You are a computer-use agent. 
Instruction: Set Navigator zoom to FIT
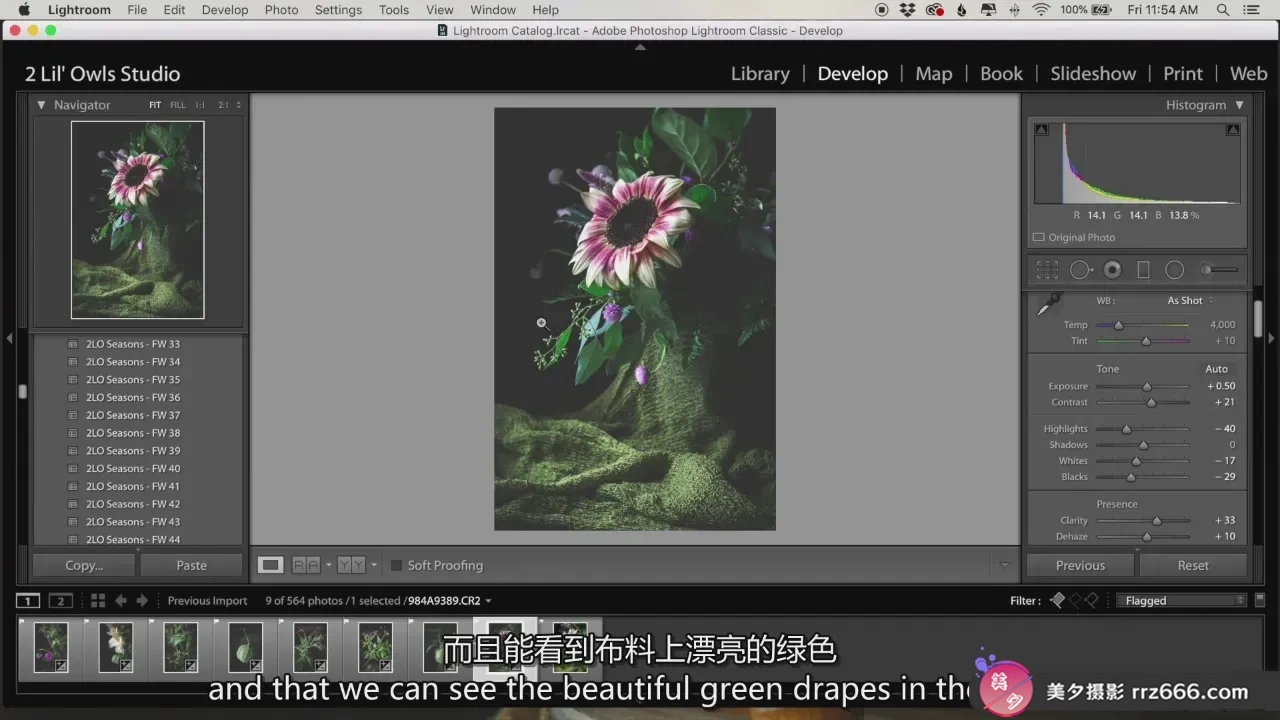click(155, 105)
